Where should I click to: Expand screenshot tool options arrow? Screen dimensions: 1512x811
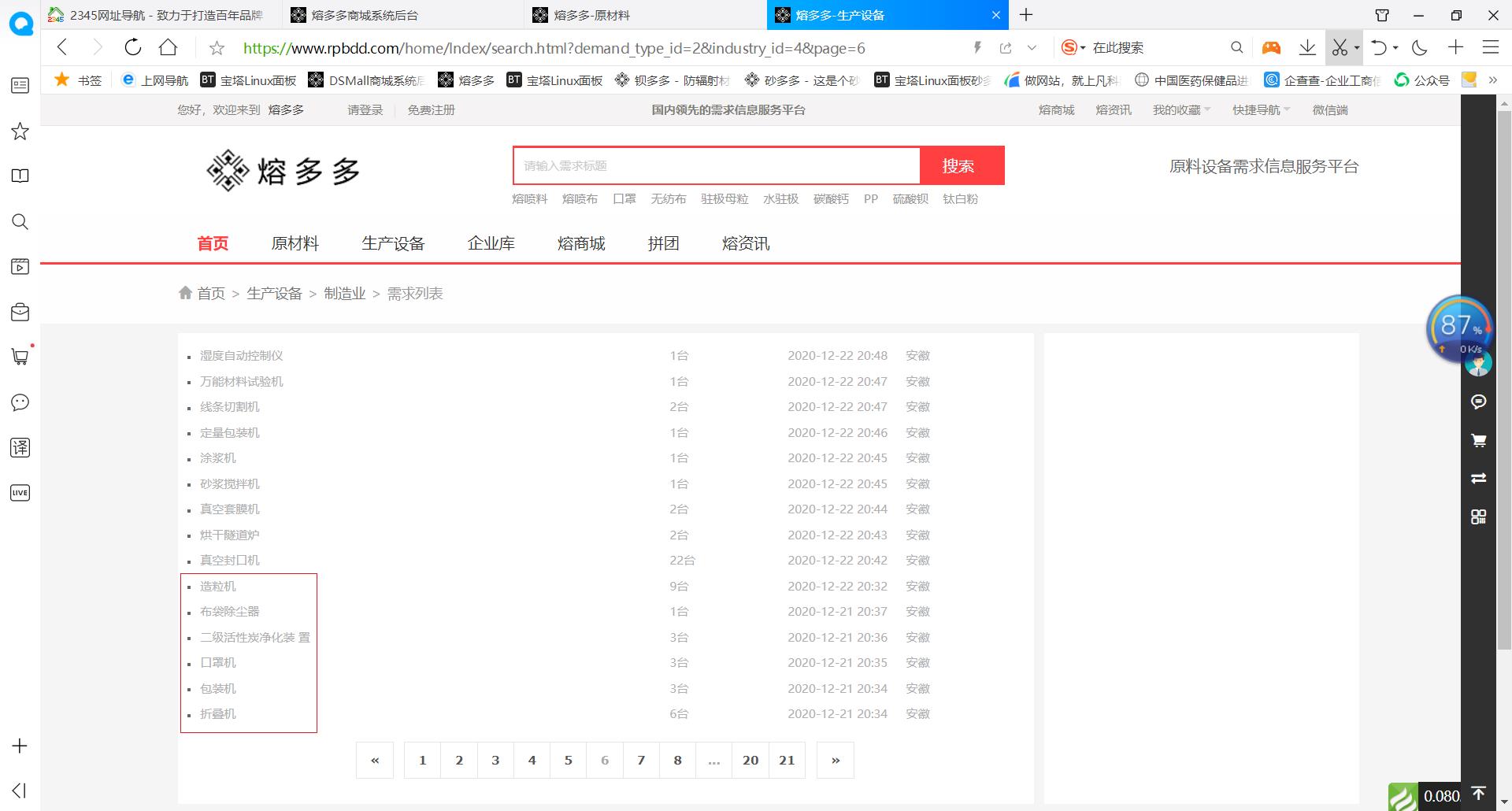(1357, 48)
